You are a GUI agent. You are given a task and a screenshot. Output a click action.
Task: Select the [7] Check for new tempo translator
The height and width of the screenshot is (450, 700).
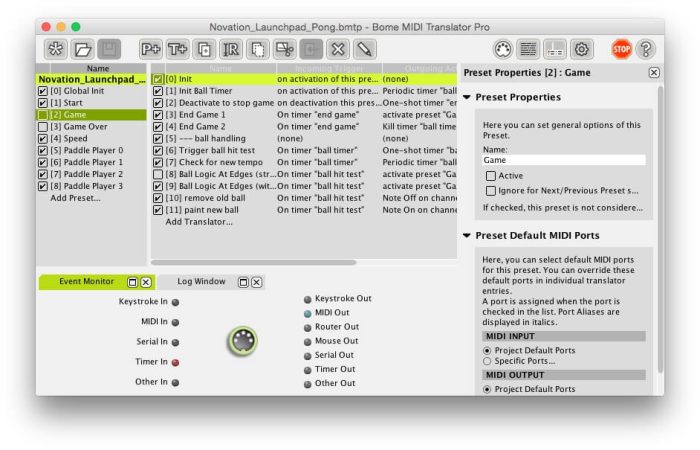click(304, 162)
